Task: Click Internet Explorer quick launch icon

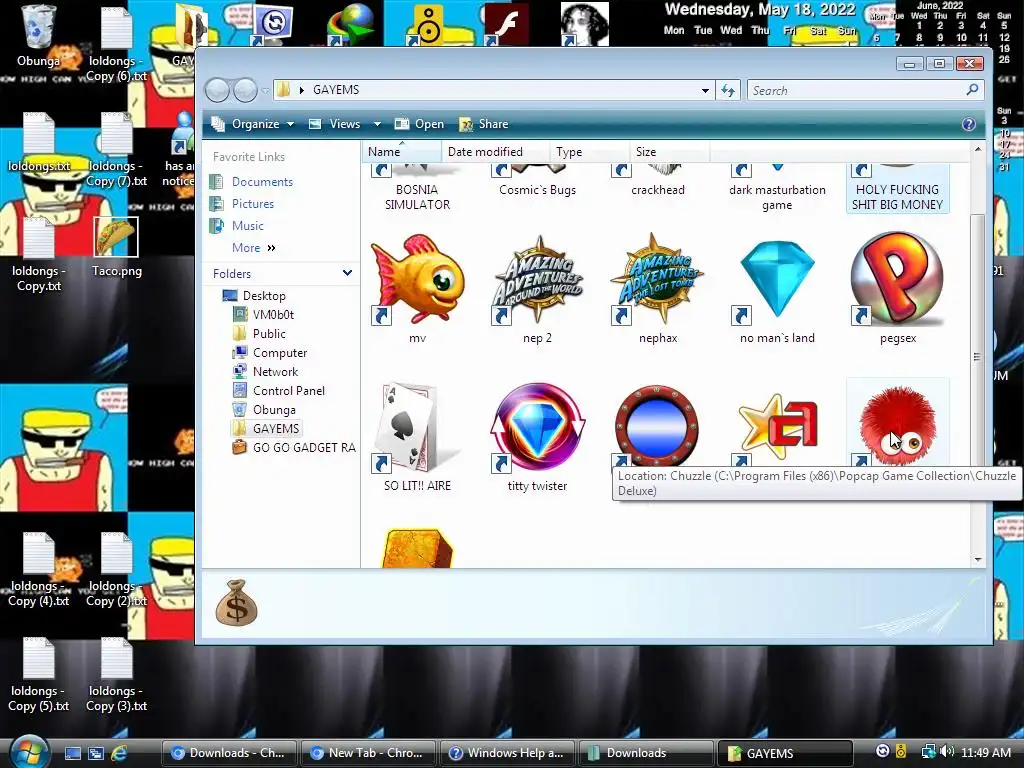Action: 119,753
